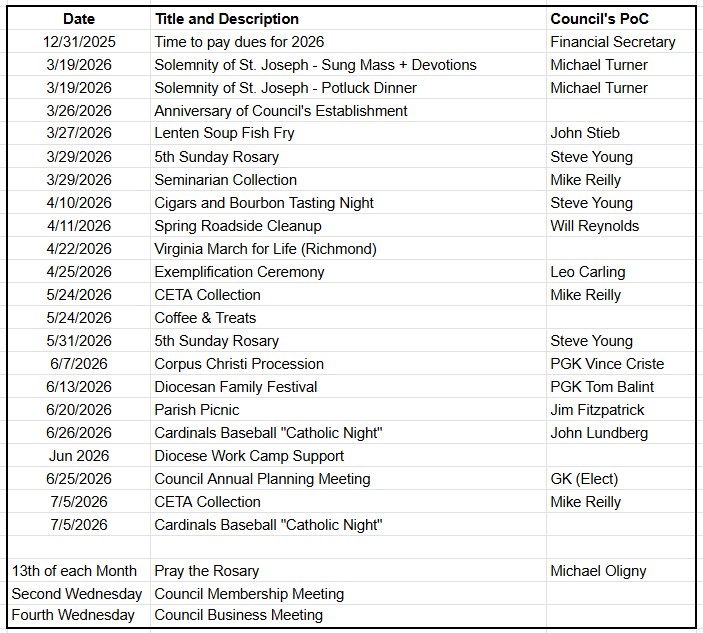Click the Will Reynolds cell
This screenshot has height=633, width=703.
click(x=594, y=226)
